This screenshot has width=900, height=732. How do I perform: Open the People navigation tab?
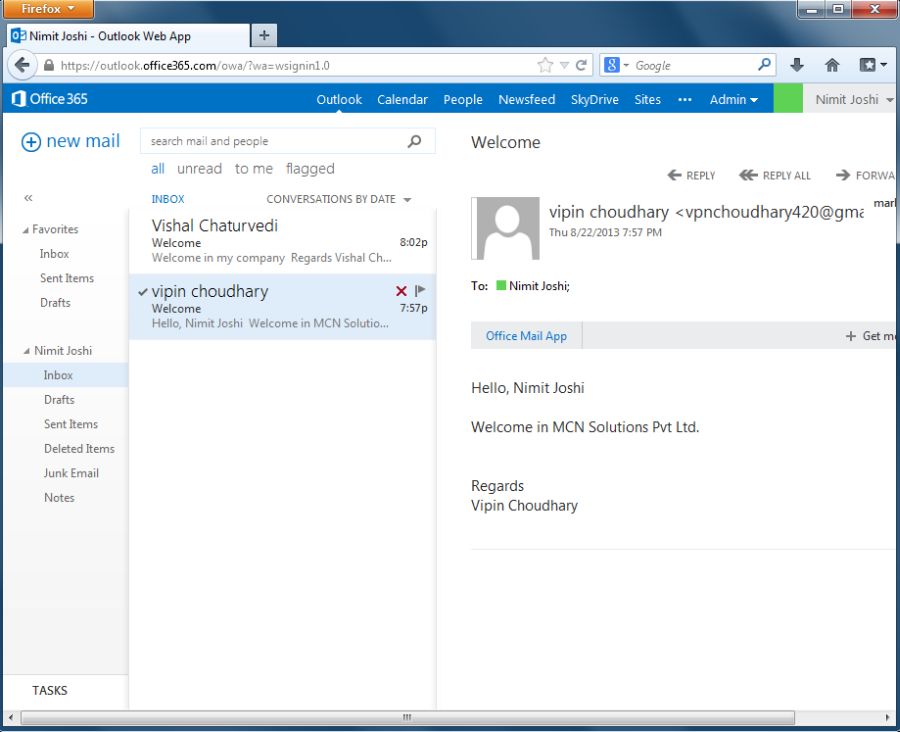[x=463, y=99]
